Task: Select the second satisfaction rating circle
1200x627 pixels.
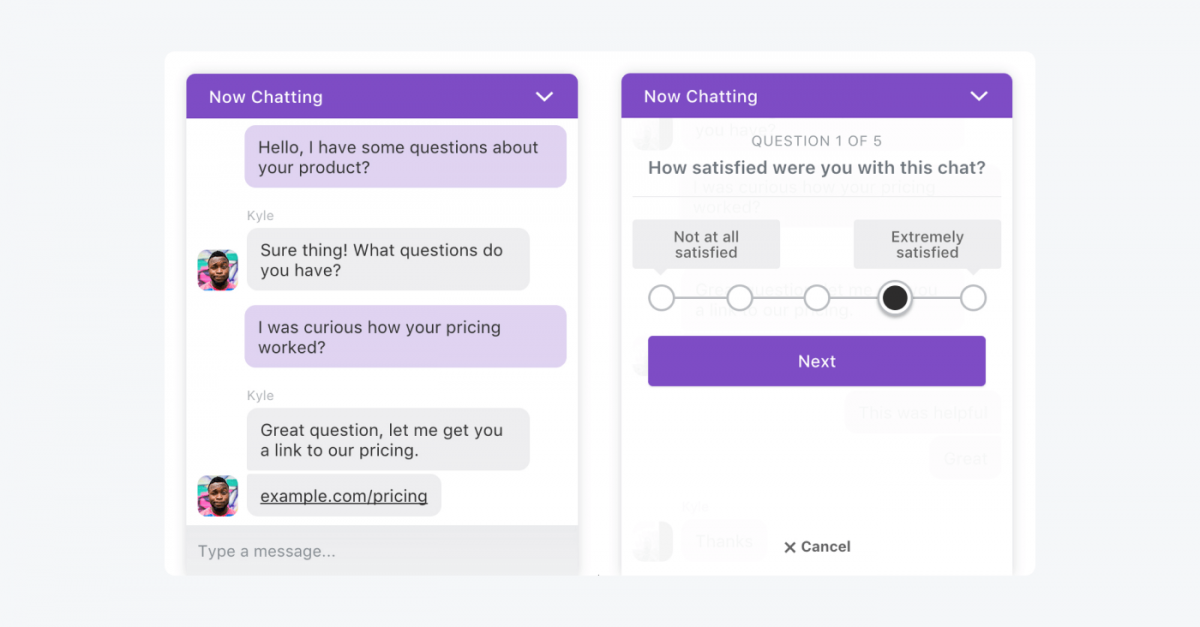Action: (740, 298)
